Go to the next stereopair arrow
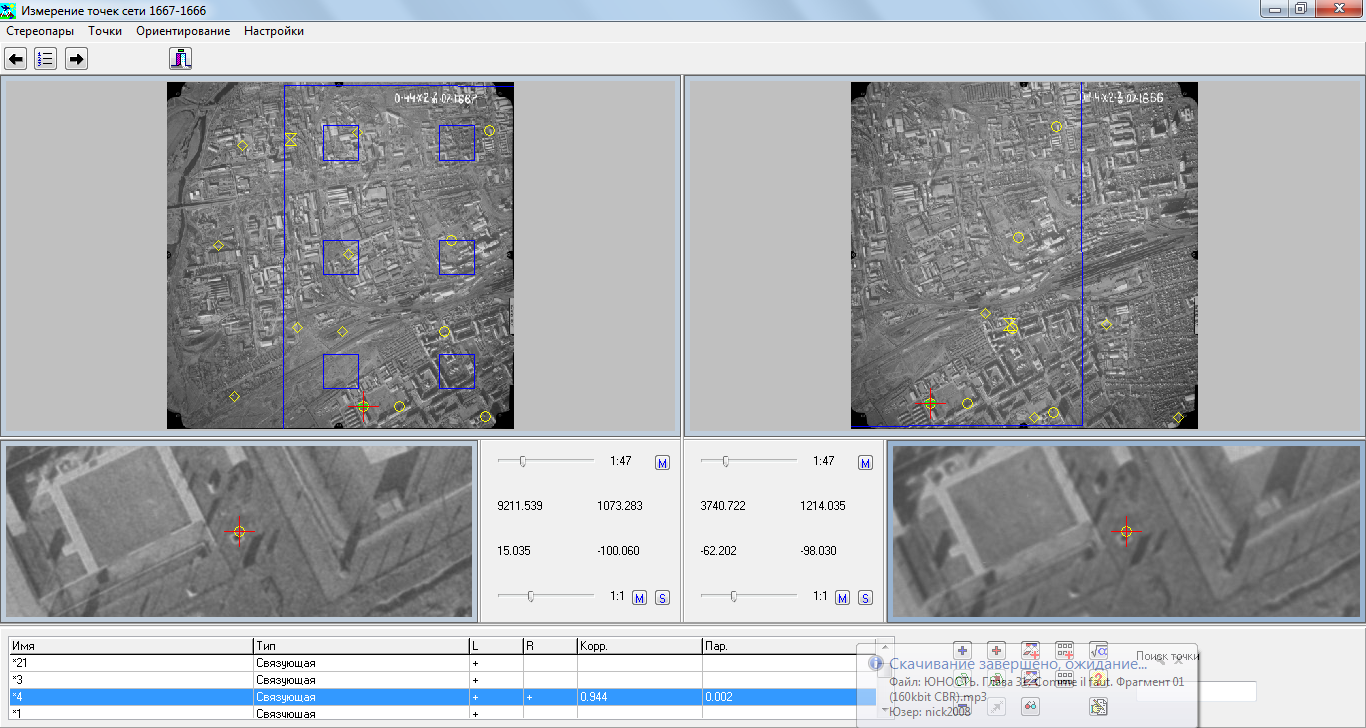 (x=77, y=59)
